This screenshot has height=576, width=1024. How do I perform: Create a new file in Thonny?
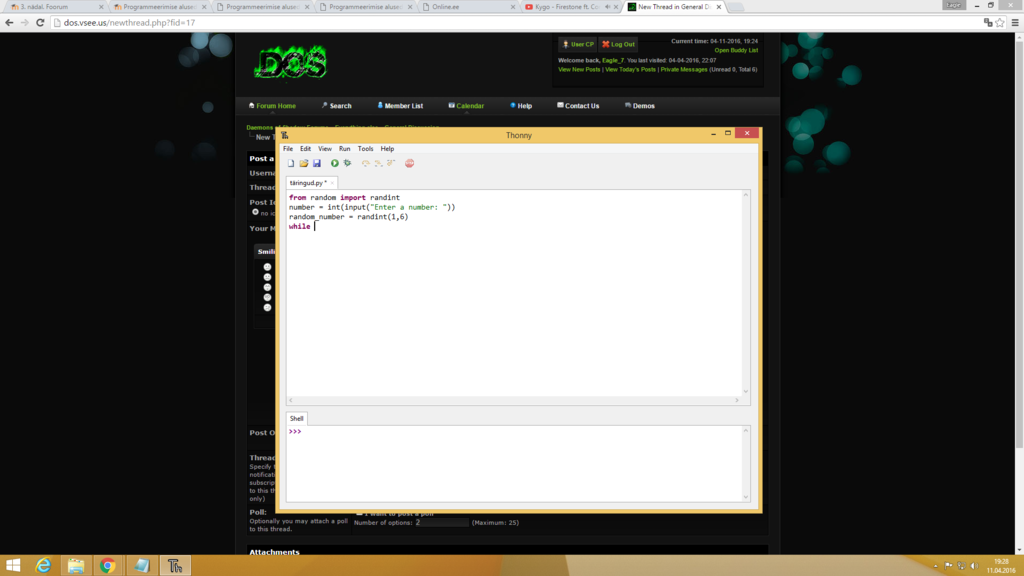click(x=291, y=163)
